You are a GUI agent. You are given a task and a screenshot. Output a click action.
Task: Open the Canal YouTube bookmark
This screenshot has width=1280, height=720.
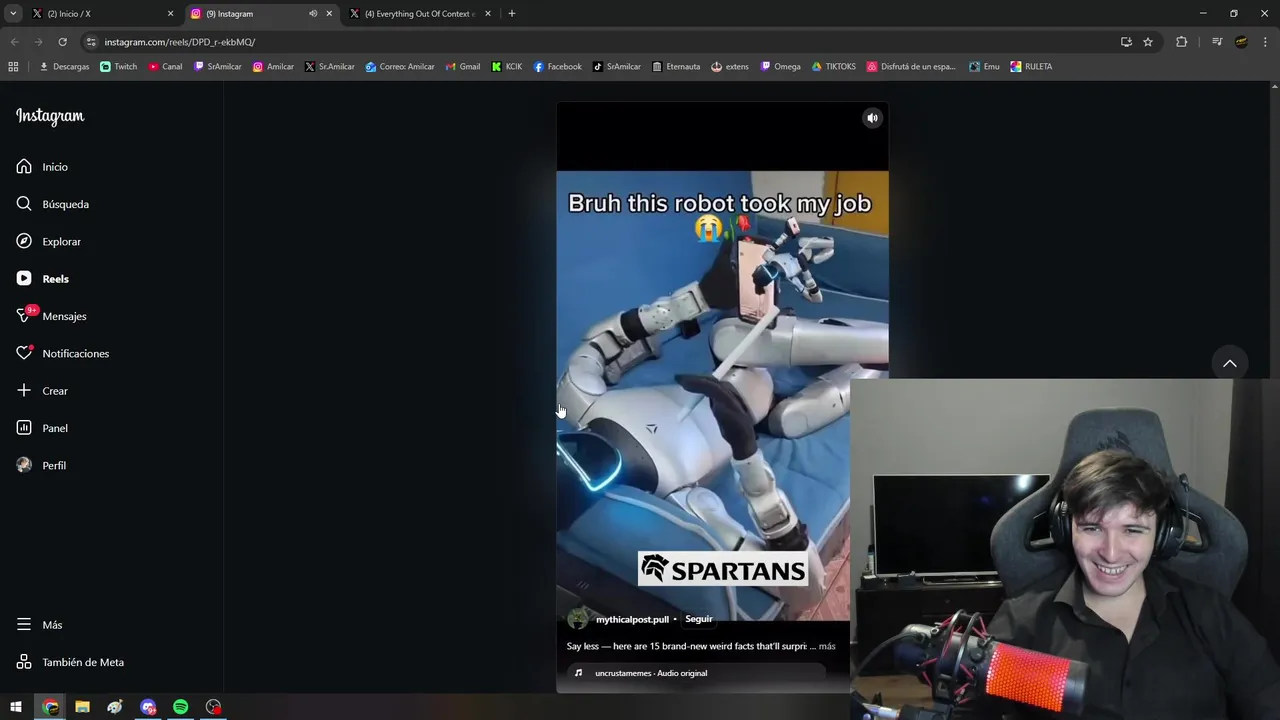point(165,67)
